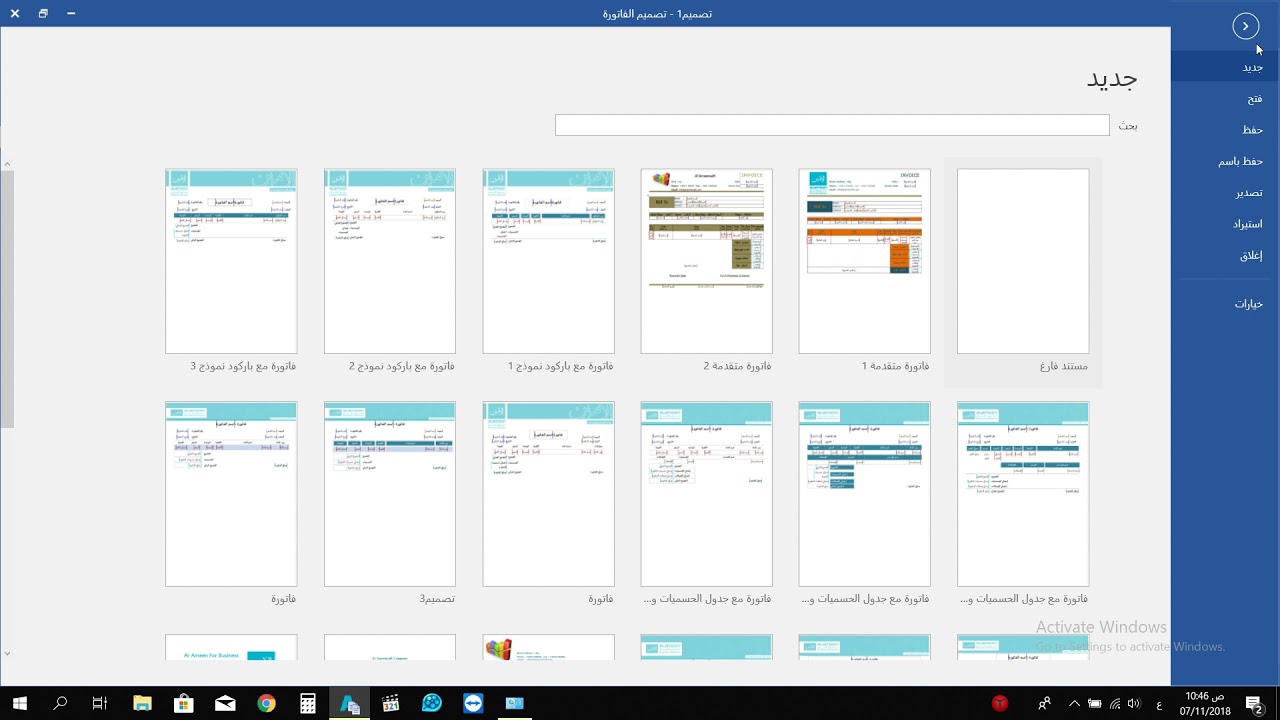The width and height of the screenshot is (1280, 720).
Task: Click the فاتورة متقدمة 1 caption text
Action: [x=895, y=367]
